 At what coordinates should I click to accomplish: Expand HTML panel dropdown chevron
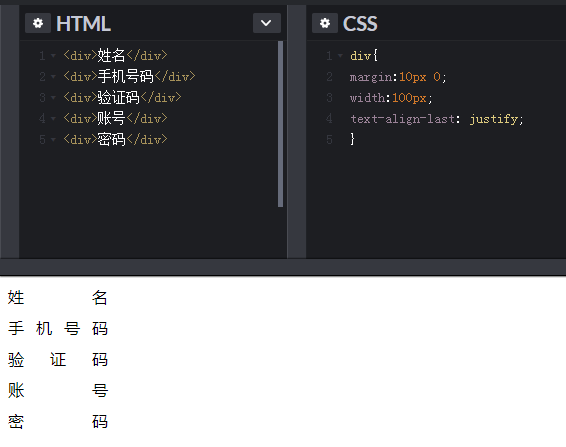click(x=267, y=23)
